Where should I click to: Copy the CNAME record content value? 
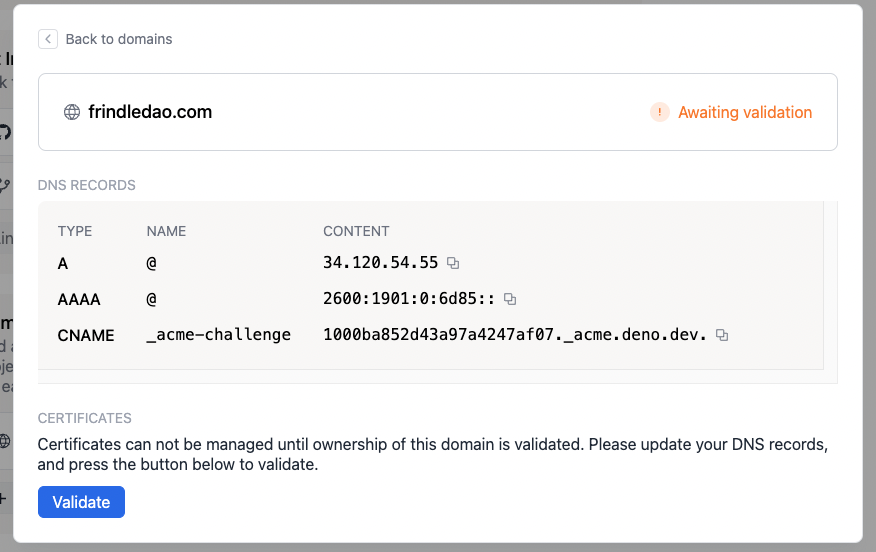(x=722, y=335)
